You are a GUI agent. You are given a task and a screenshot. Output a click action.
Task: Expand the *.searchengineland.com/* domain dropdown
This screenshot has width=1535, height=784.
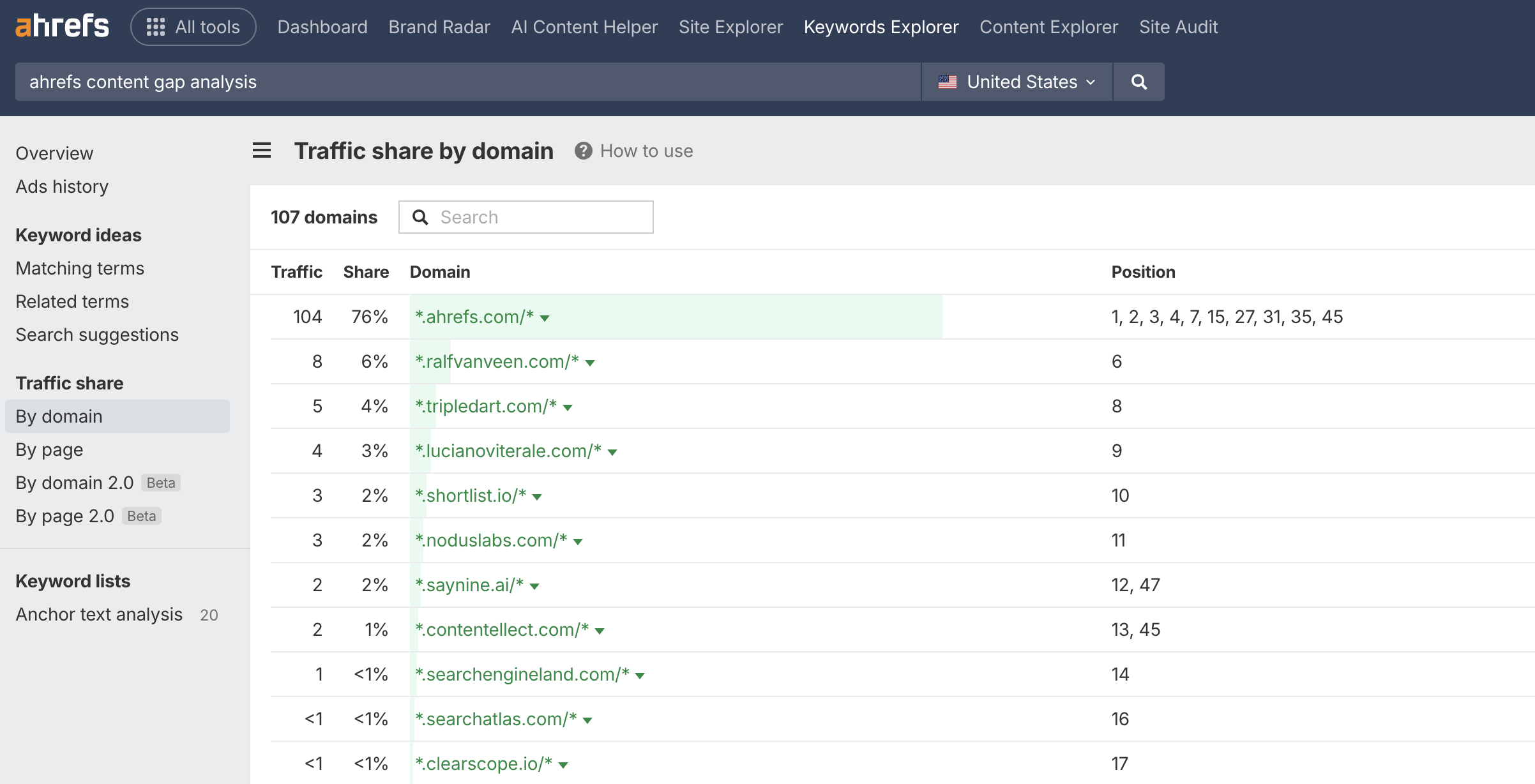pyautogui.click(x=640, y=675)
